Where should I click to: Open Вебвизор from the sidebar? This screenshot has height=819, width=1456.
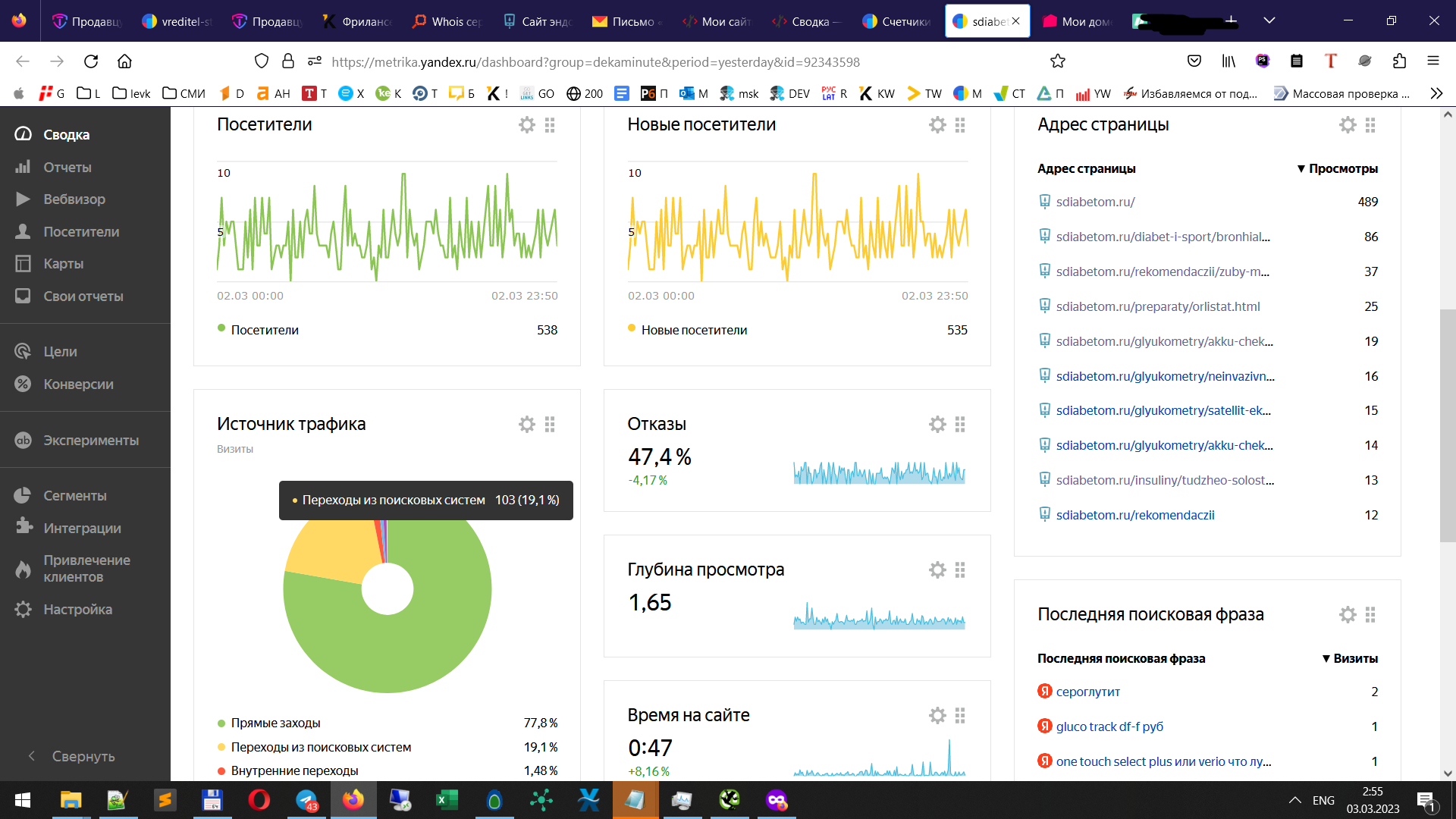pos(74,199)
